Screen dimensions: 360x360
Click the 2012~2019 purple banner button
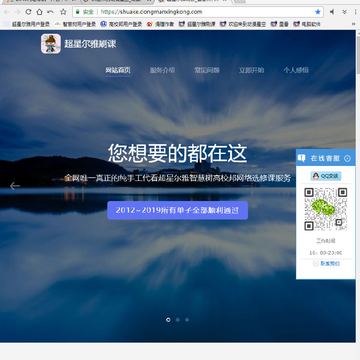[177, 210]
